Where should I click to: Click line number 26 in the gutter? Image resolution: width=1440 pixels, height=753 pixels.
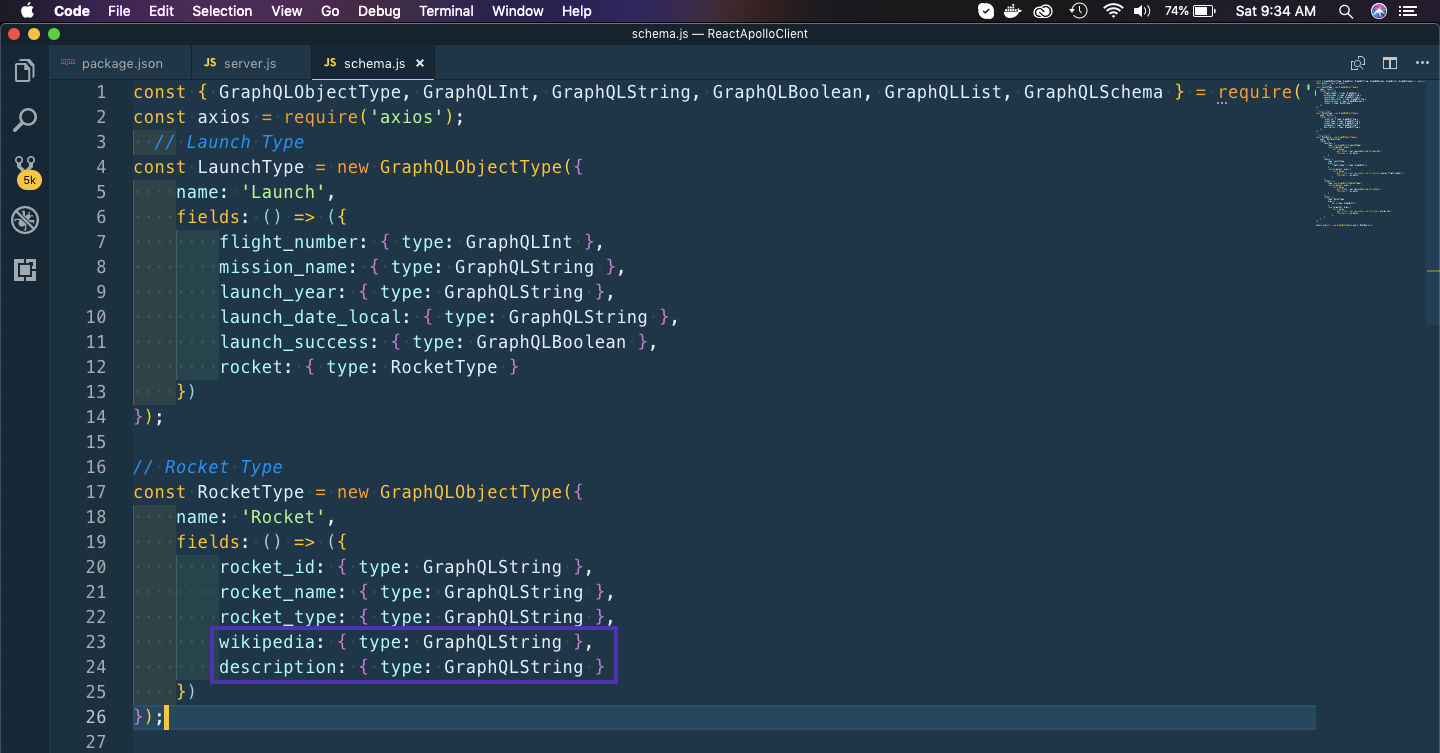pos(96,717)
